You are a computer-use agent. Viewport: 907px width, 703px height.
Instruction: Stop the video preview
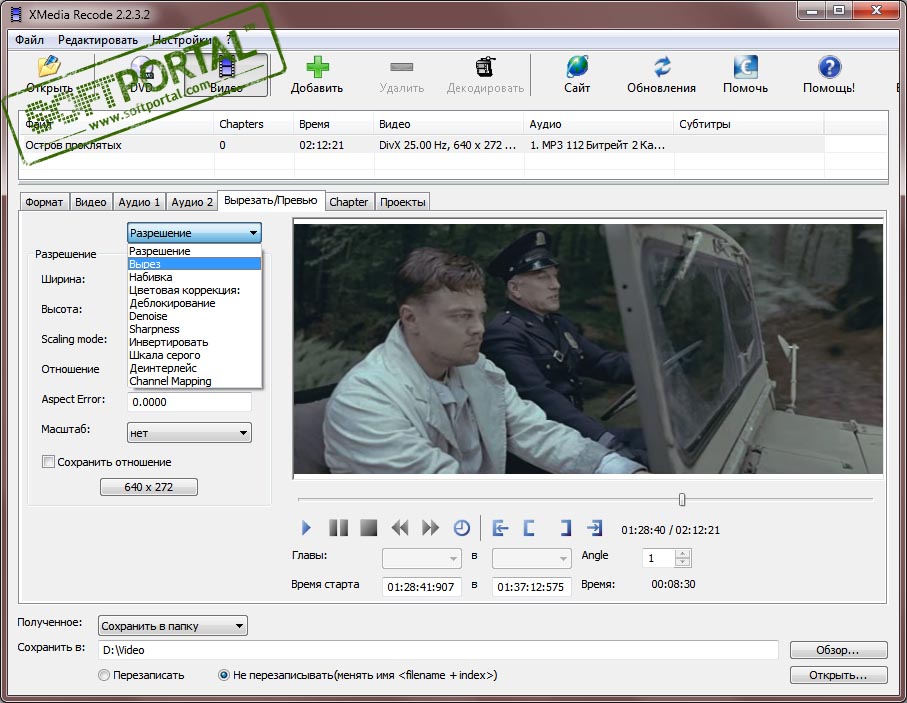pos(368,528)
